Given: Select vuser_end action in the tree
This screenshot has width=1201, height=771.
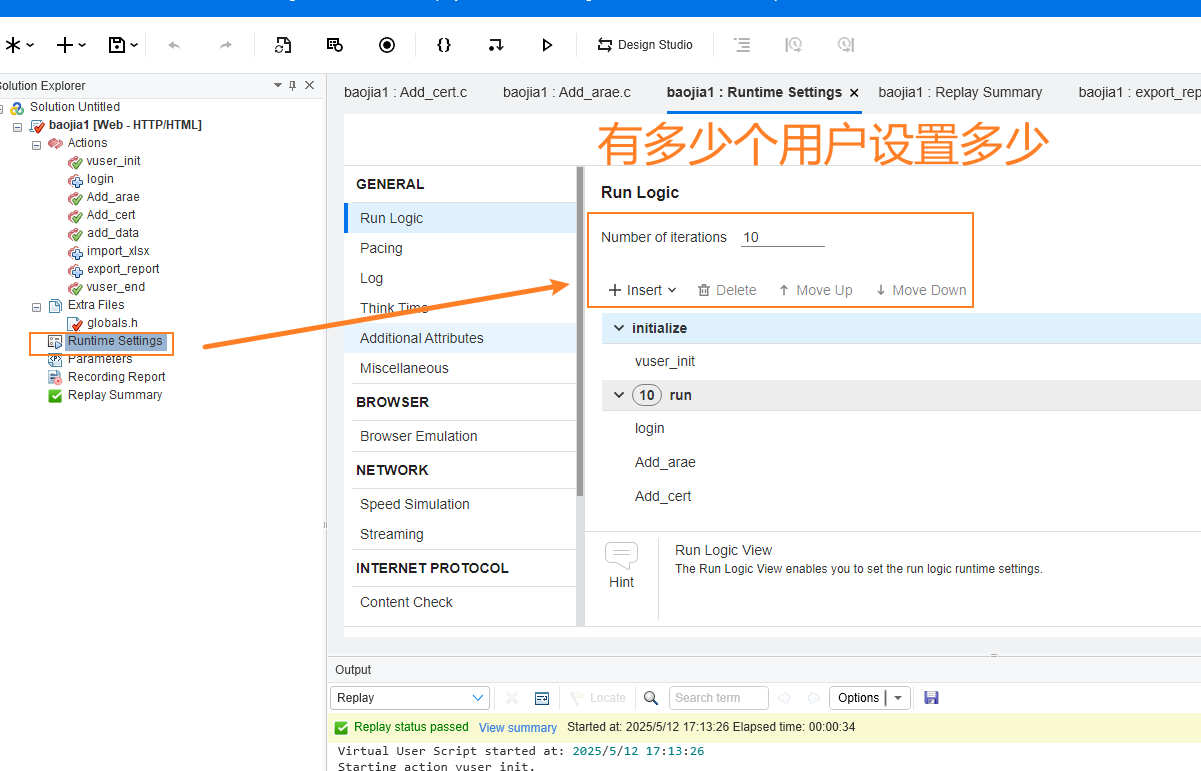Looking at the screenshot, I should click(116, 287).
